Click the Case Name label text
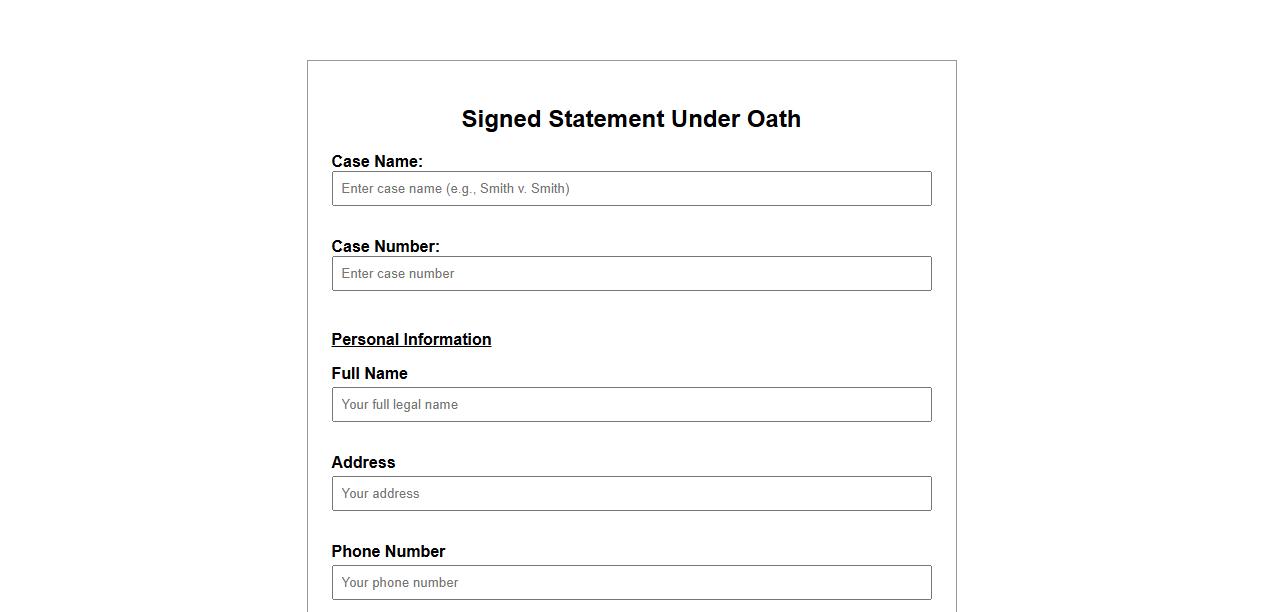This screenshot has height=612, width=1263. click(x=377, y=161)
